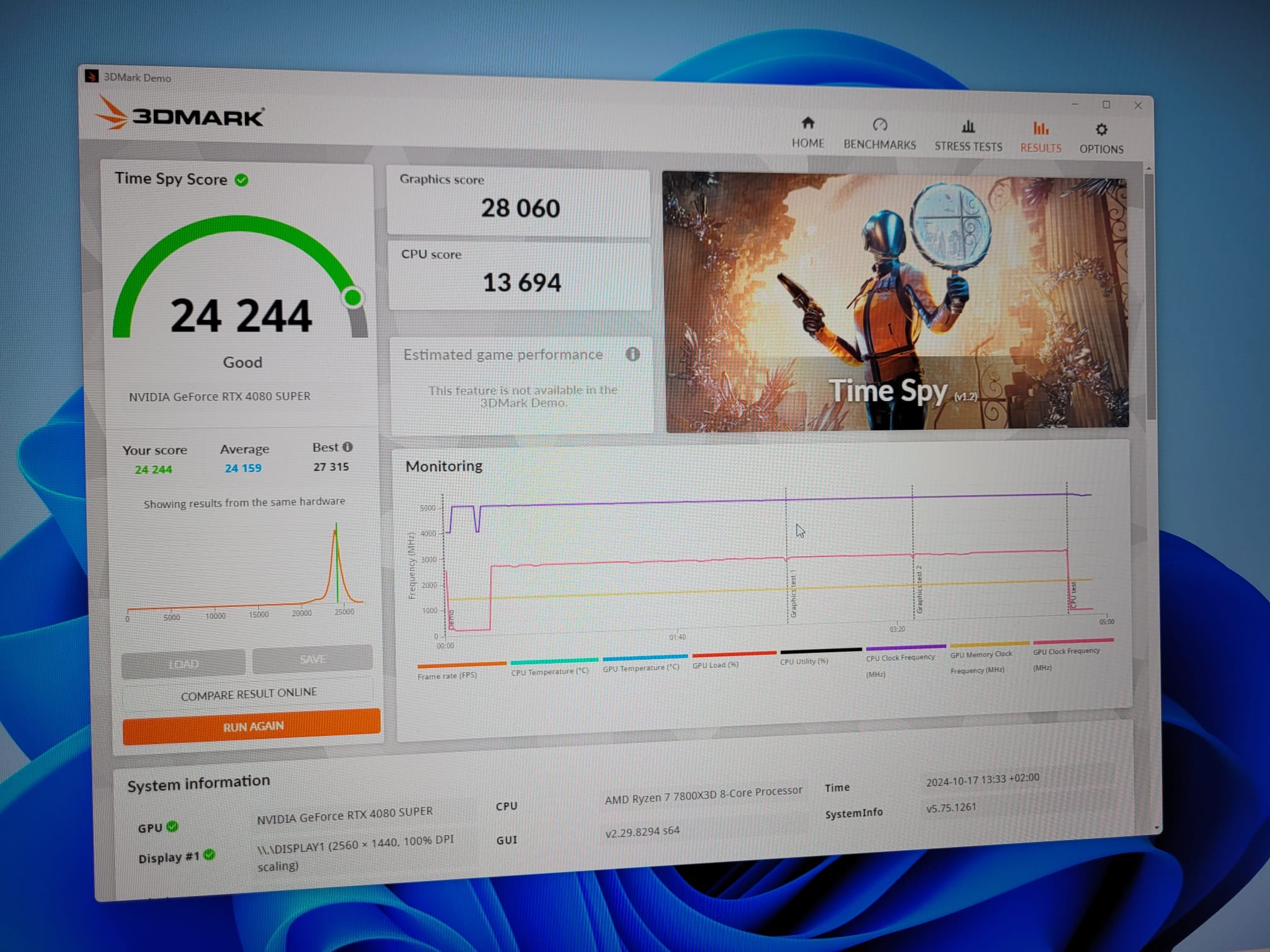The width and height of the screenshot is (1270, 952).
Task: Open the Home icon in the navigation
Action: tap(808, 123)
